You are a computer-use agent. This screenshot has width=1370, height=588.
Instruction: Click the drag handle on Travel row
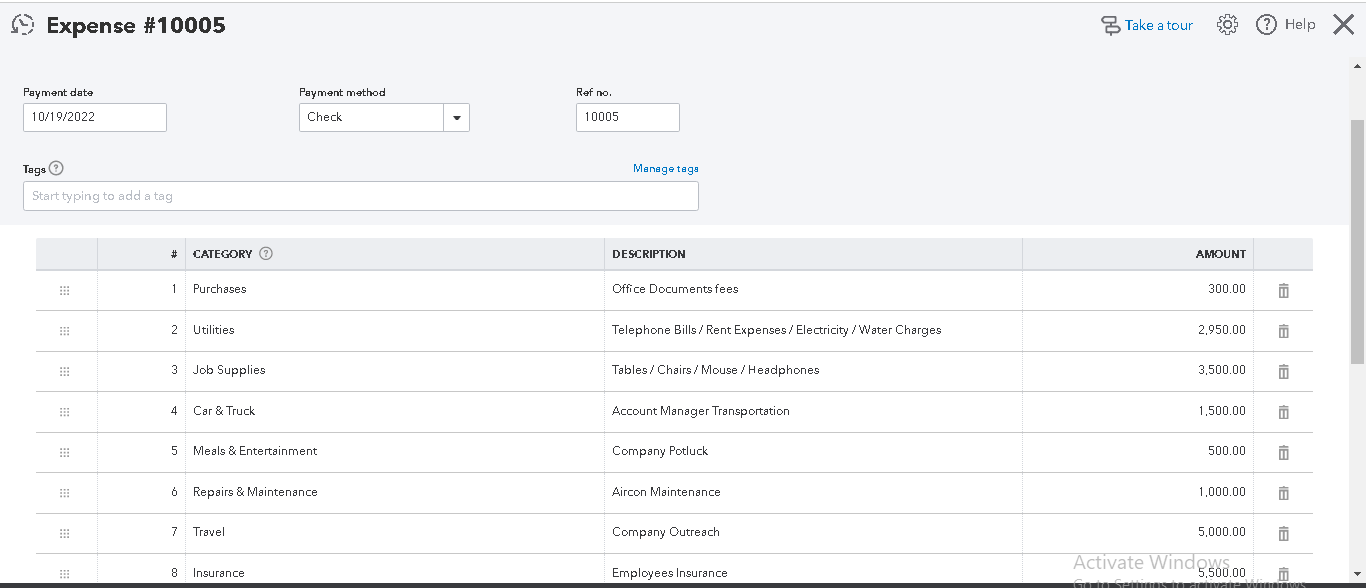(65, 533)
